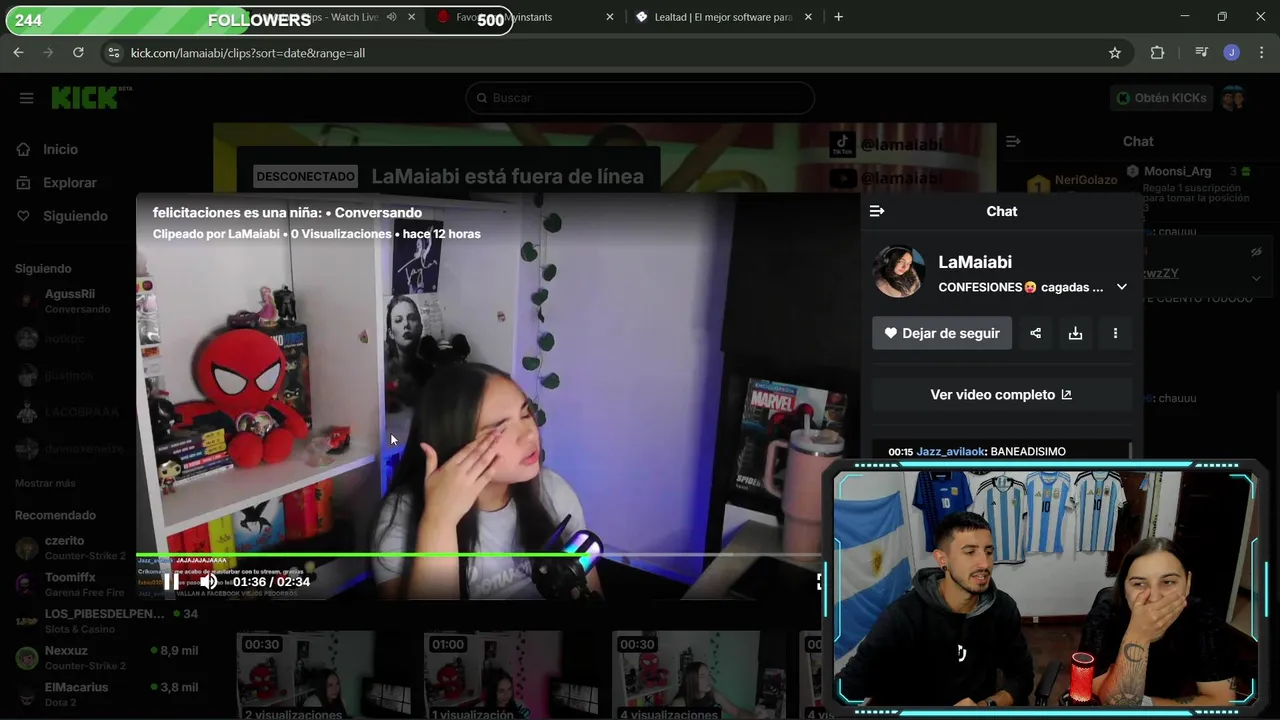The height and width of the screenshot is (720, 1280).
Task: Open Chrome media controls icon
Action: coord(1201,53)
